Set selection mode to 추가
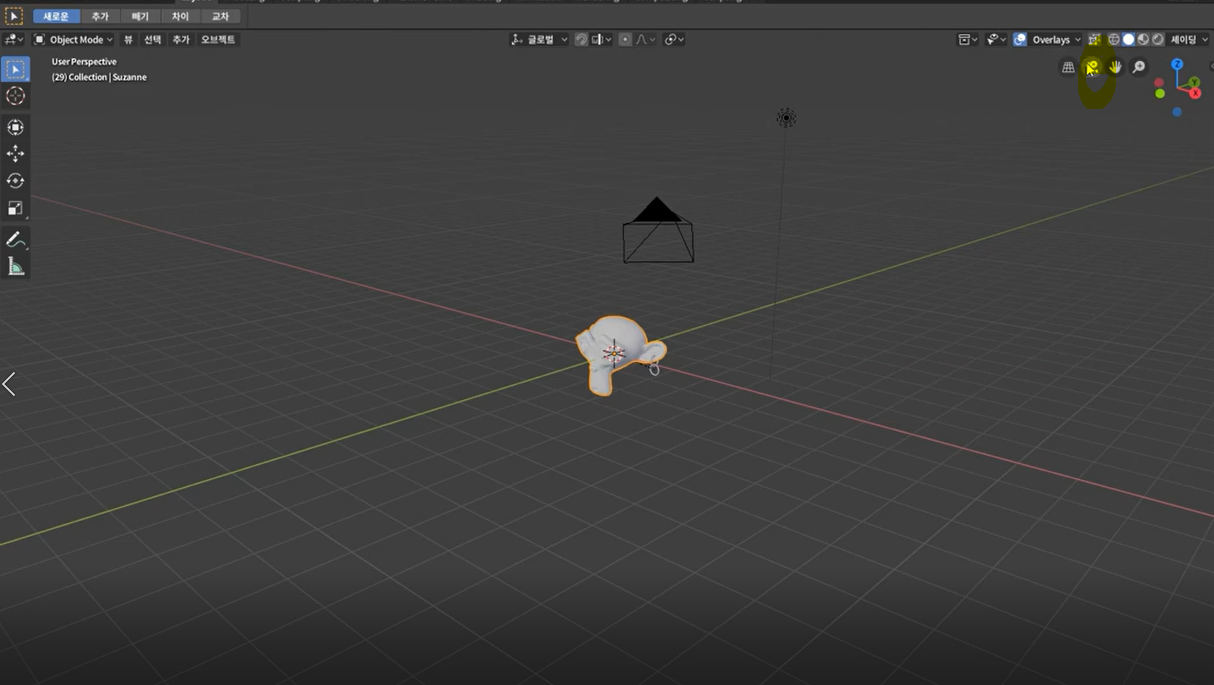 tap(100, 16)
